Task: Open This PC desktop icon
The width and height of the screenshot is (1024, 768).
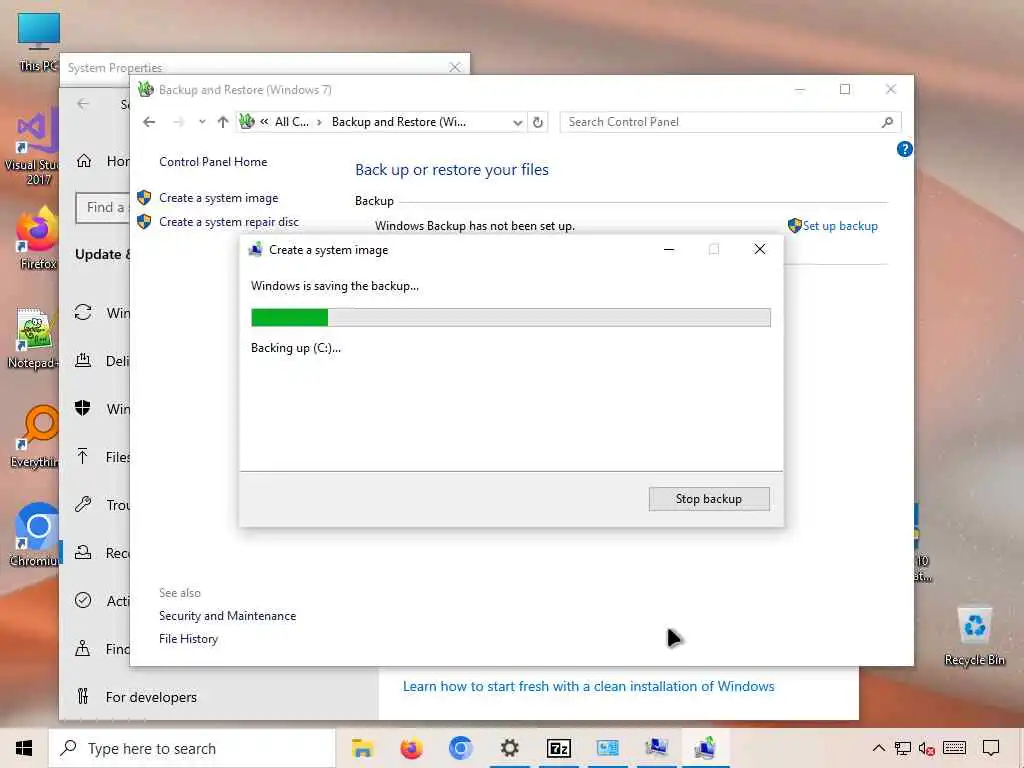Action: (38, 42)
